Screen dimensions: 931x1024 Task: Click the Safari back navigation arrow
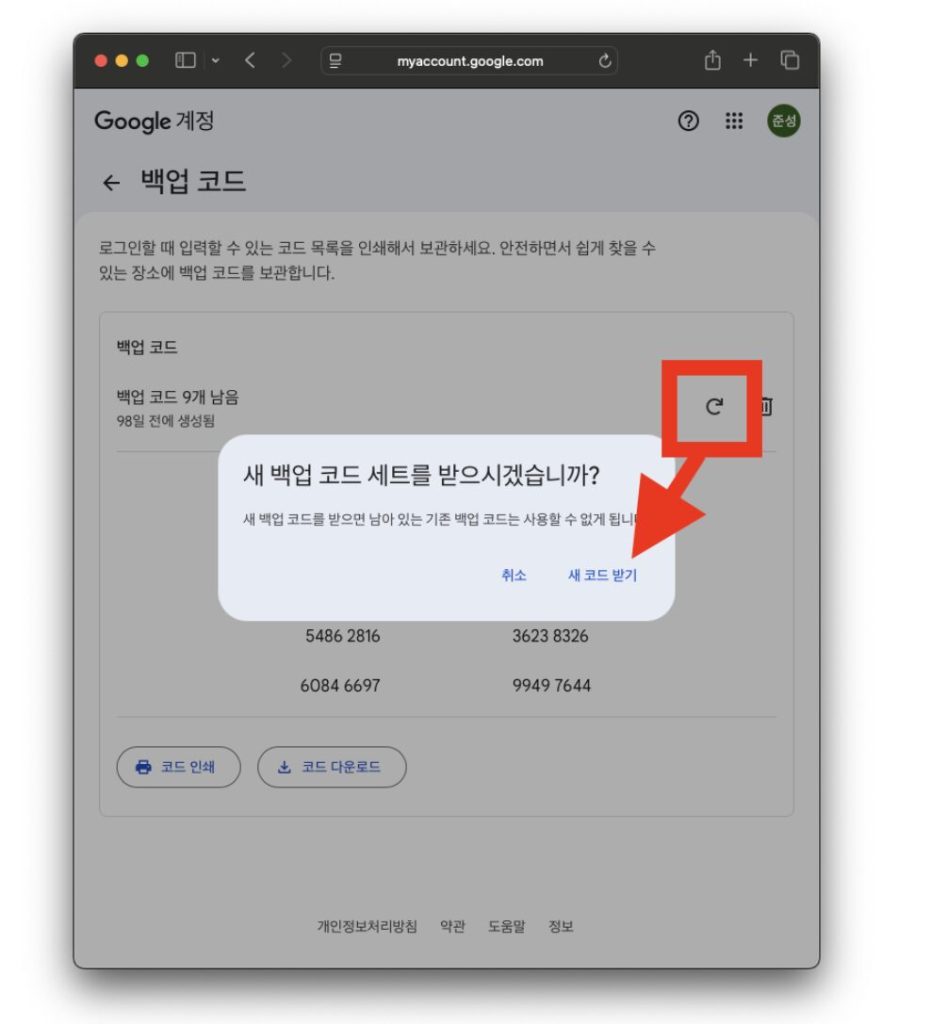click(x=250, y=61)
